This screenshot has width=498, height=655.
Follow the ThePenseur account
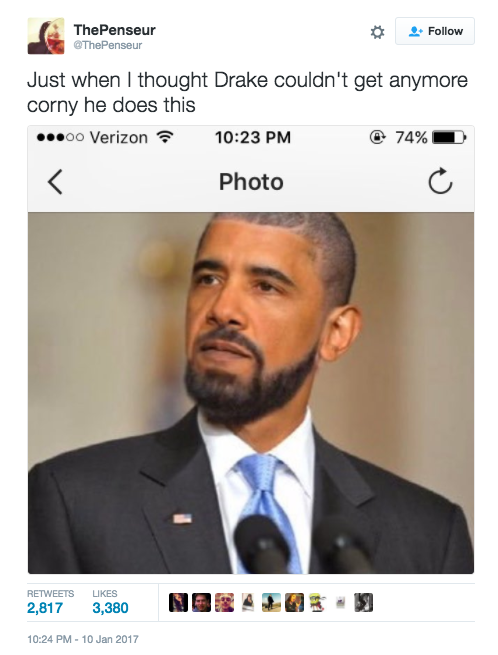click(434, 31)
